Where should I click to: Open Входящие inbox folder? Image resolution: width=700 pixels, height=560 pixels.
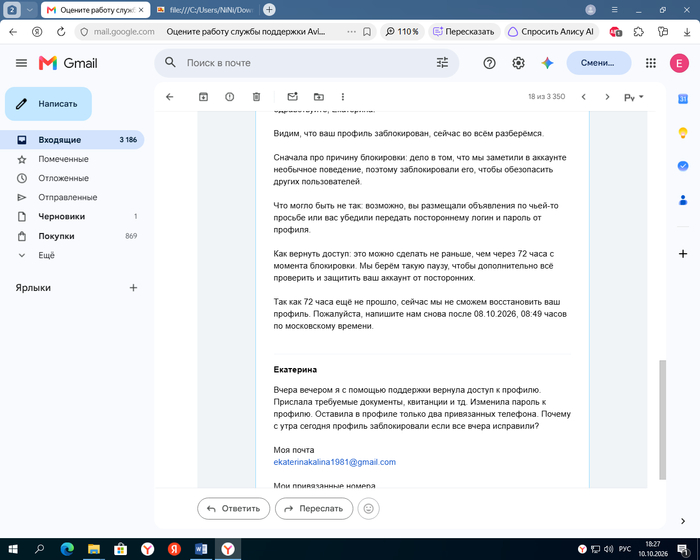(x=72, y=140)
